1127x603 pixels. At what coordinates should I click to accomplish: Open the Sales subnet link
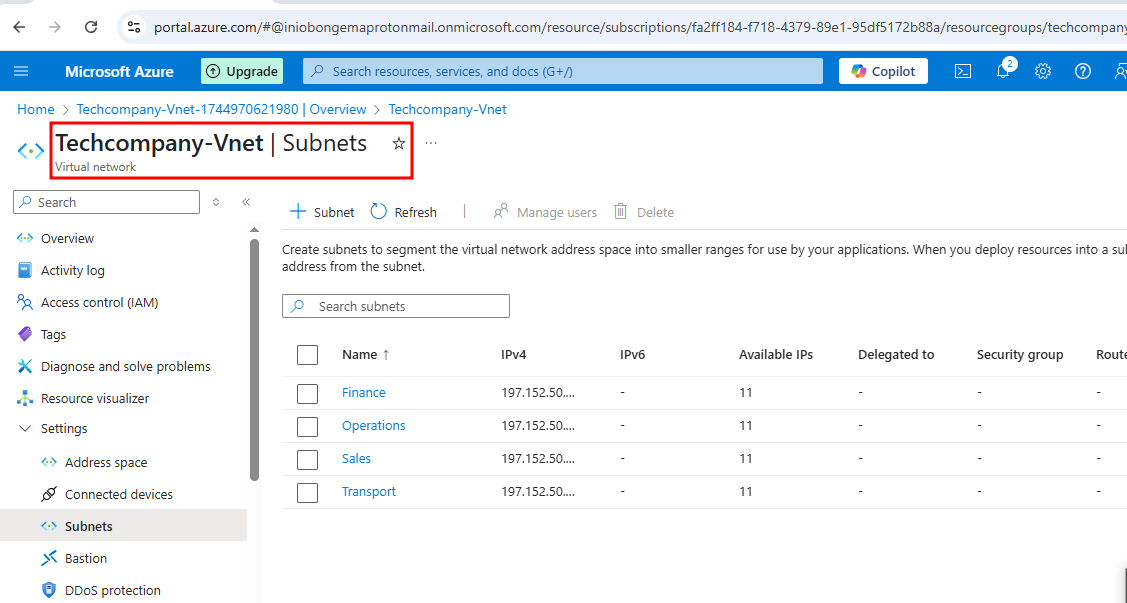[356, 459]
